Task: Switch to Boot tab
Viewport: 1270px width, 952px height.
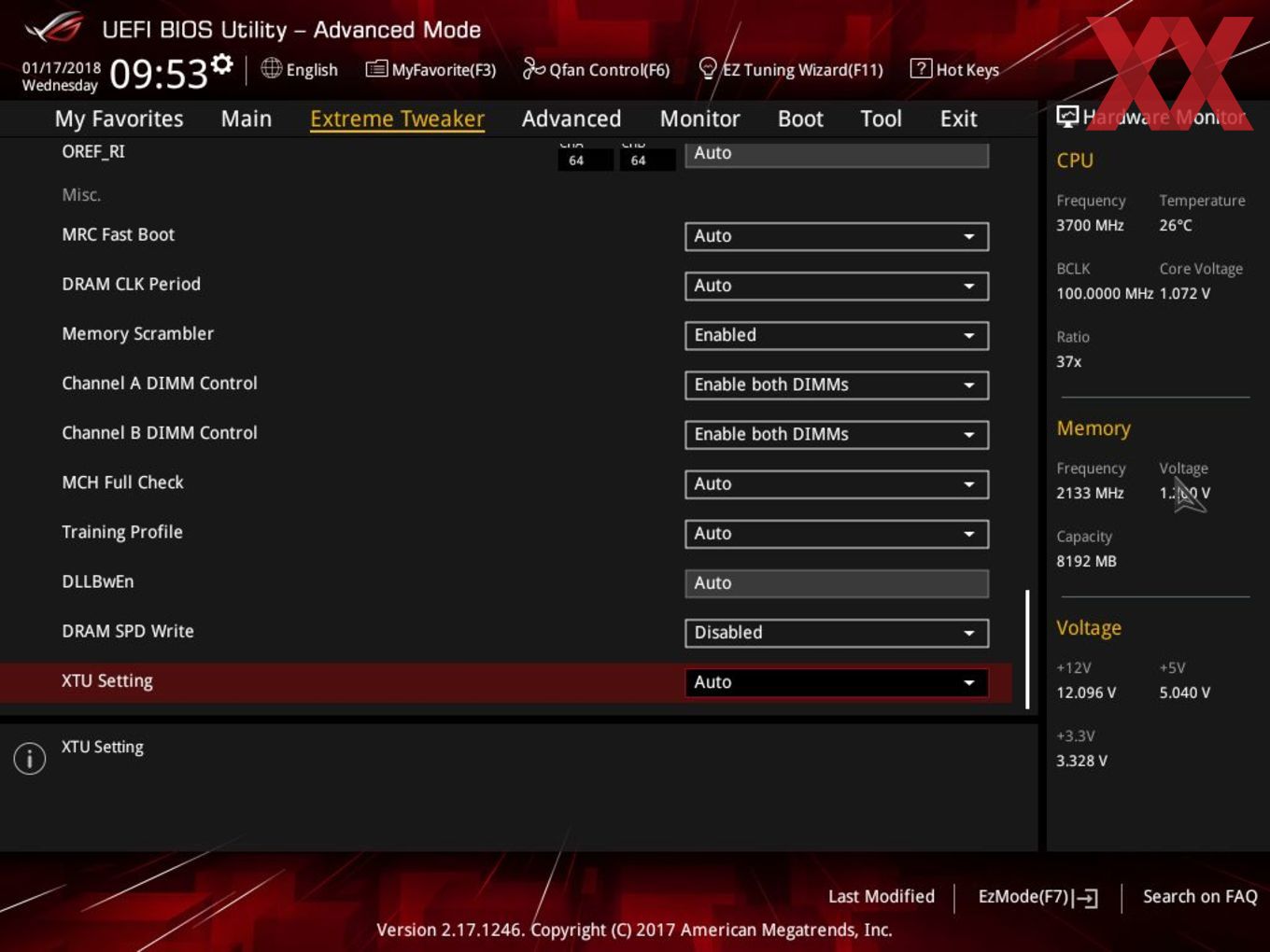Action: coord(800,119)
